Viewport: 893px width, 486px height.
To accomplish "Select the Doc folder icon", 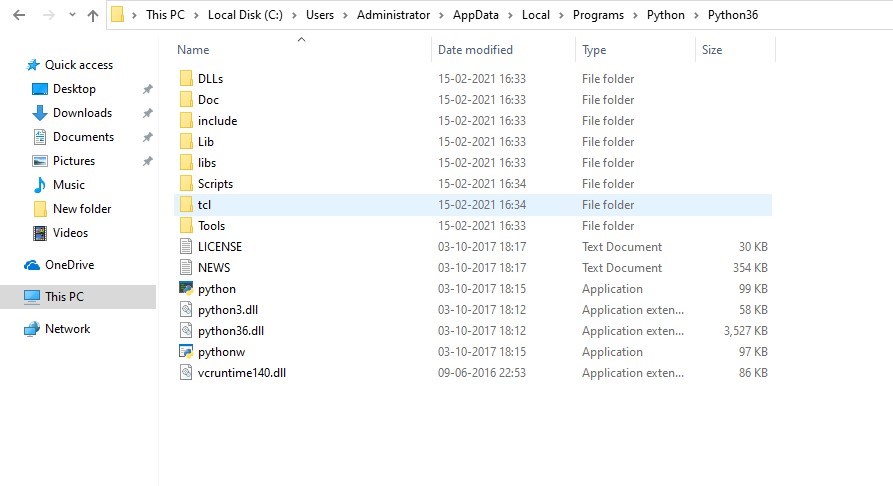I will 186,99.
